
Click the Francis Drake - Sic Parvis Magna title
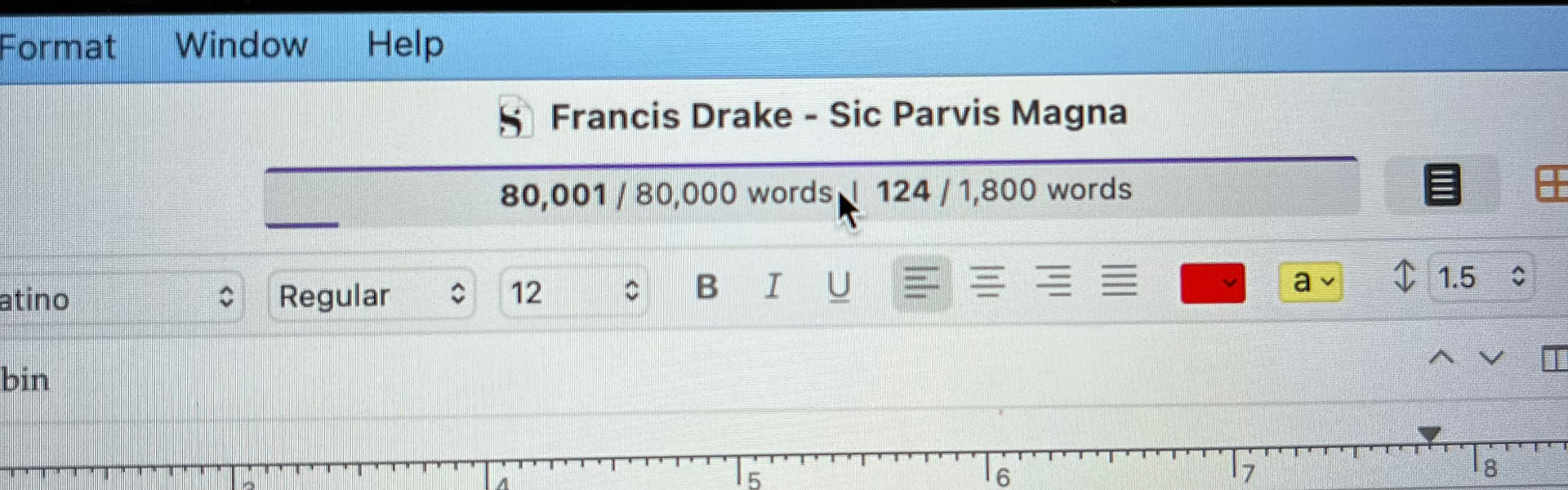(839, 114)
